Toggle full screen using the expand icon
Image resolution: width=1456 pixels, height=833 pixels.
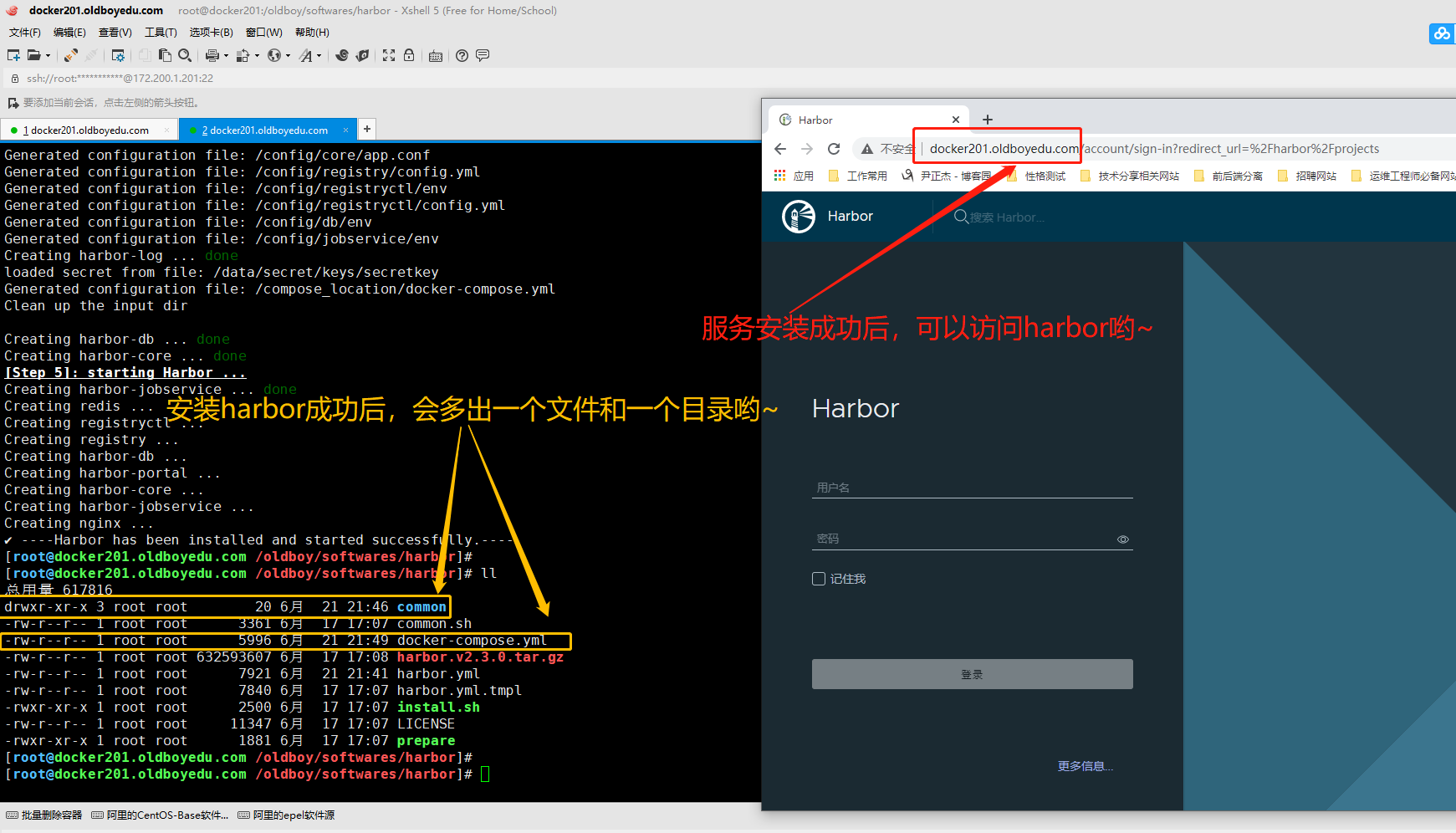click(x=389, y=55)
